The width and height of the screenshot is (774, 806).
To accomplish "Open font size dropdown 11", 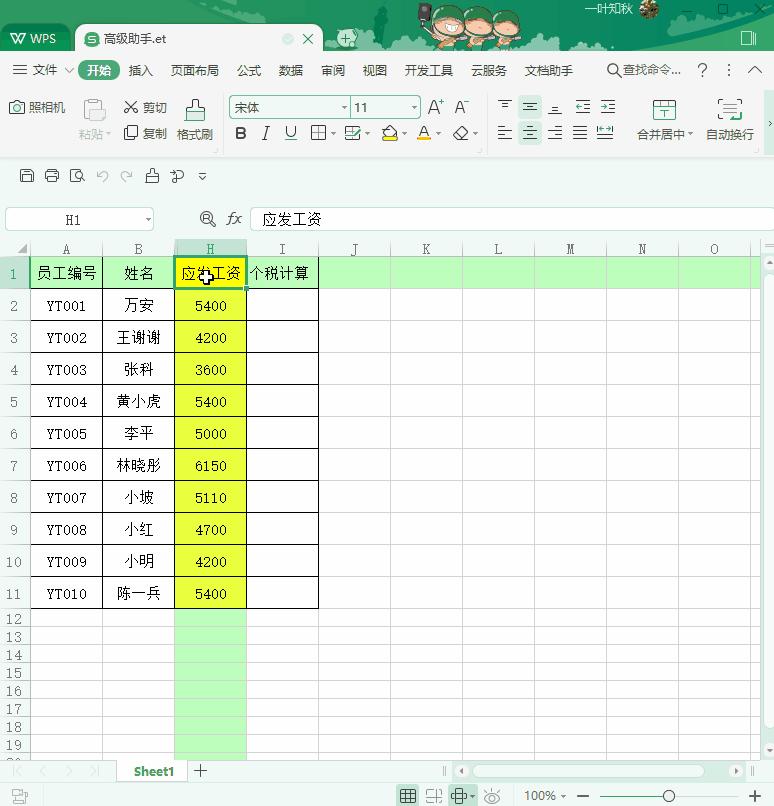I will pos(414,107).
